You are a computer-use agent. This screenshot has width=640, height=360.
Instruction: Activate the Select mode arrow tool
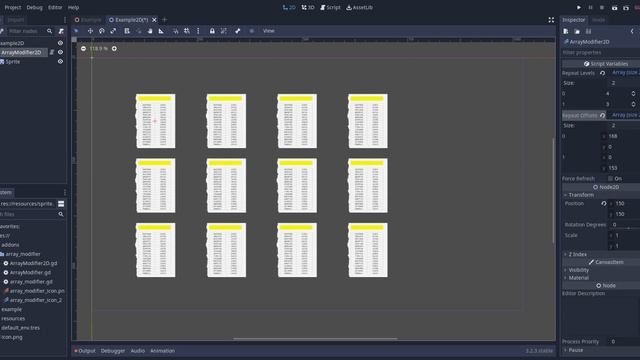point(76,31)
